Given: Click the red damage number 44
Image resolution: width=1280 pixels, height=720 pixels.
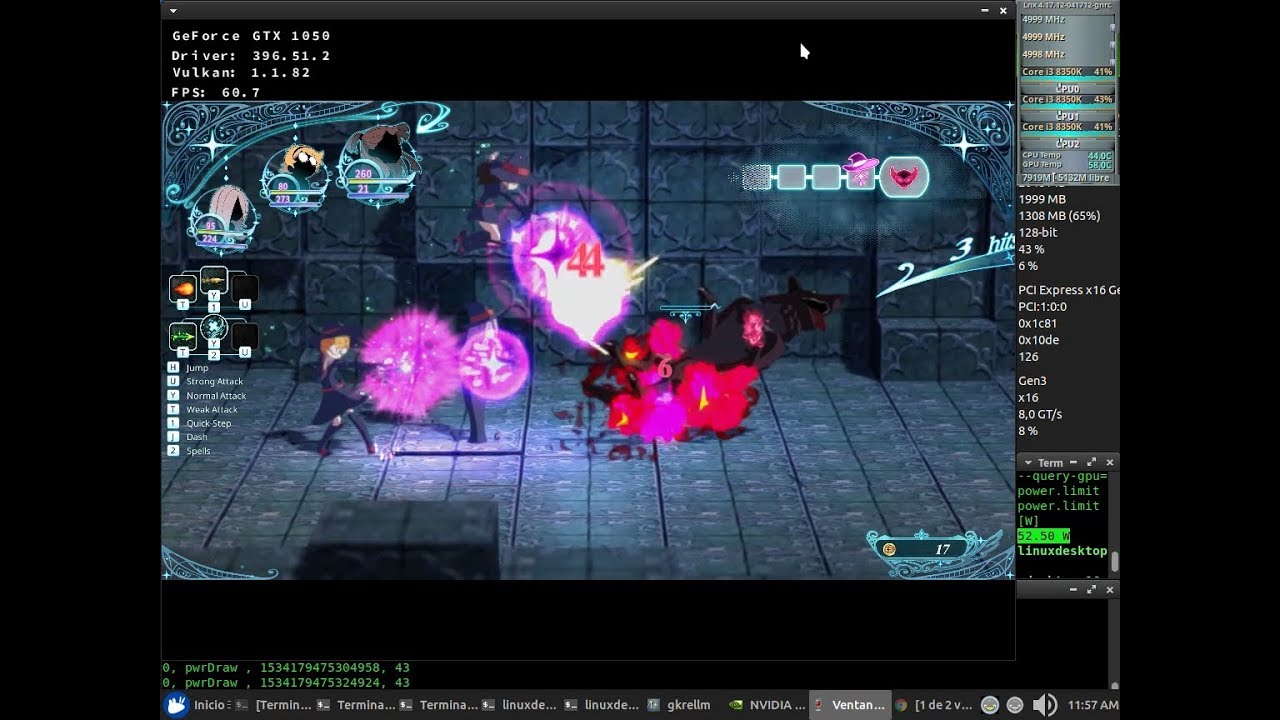Looking at the screenshot, I should click(x=586, y=261).
